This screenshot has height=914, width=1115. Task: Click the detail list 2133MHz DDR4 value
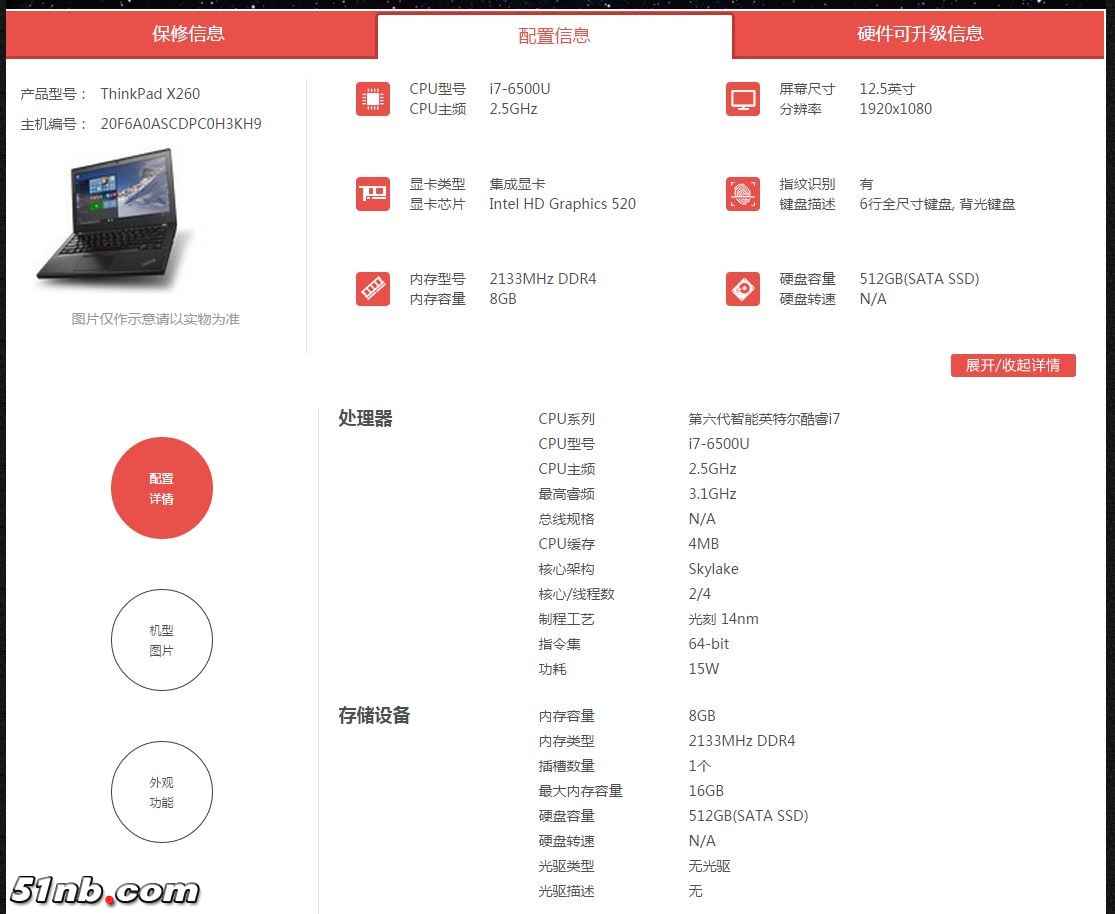(x=742, y=740)
